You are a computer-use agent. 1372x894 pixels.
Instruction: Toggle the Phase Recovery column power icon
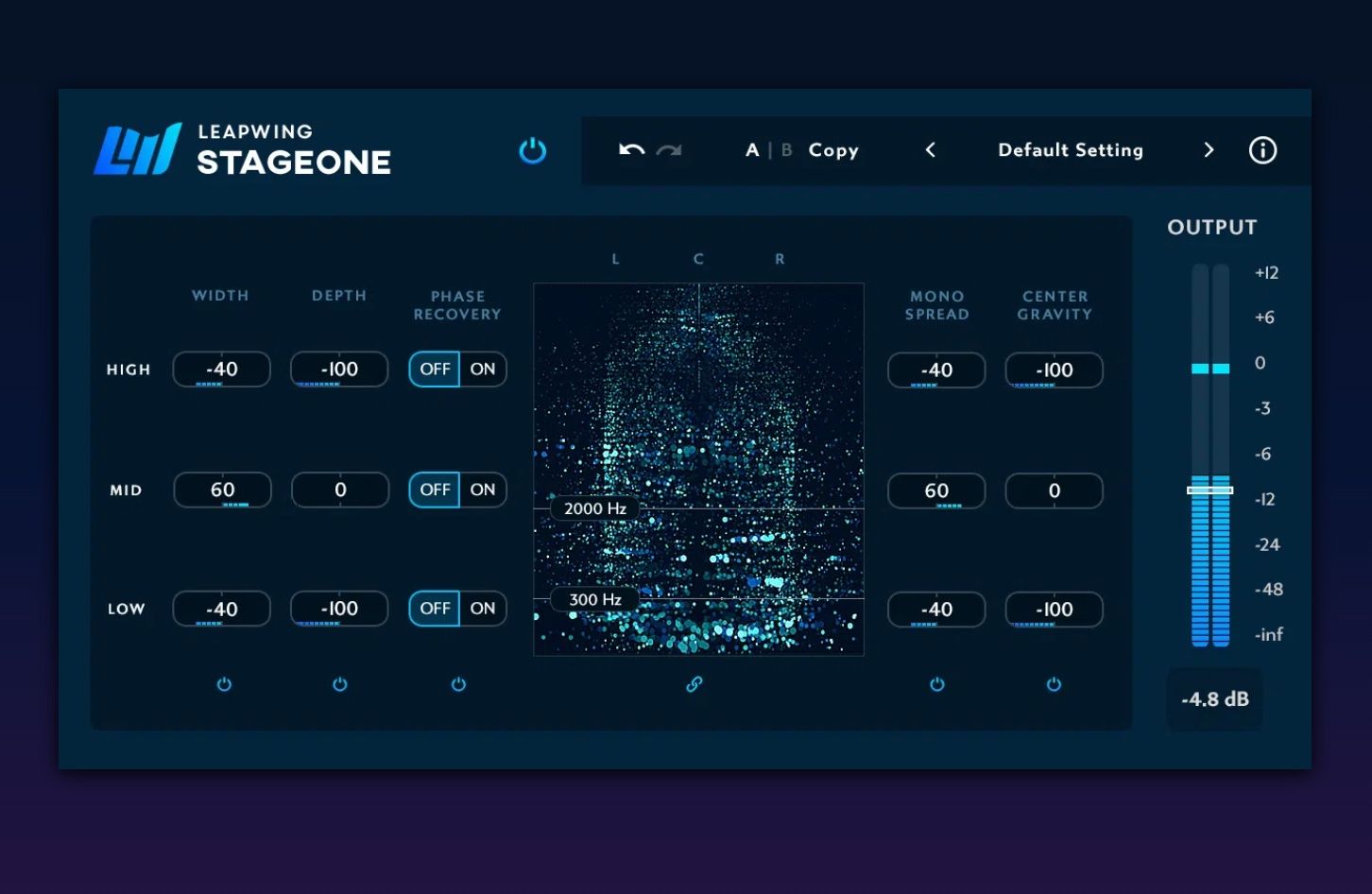click(x=458, y=684)
